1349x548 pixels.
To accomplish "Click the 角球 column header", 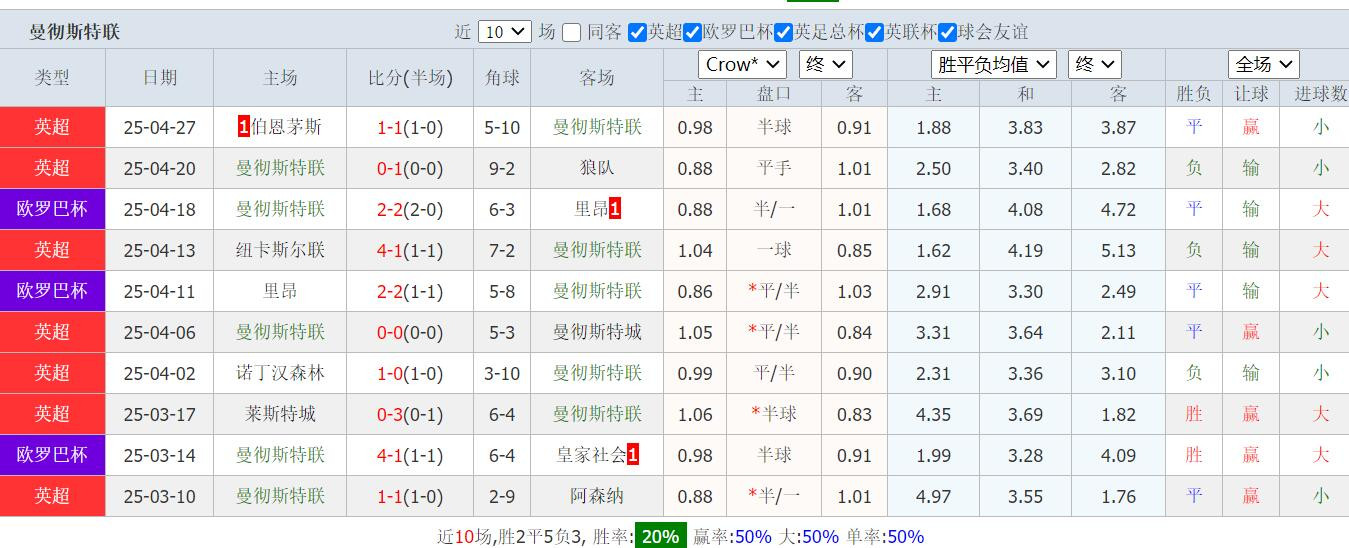I will point(502,77).
